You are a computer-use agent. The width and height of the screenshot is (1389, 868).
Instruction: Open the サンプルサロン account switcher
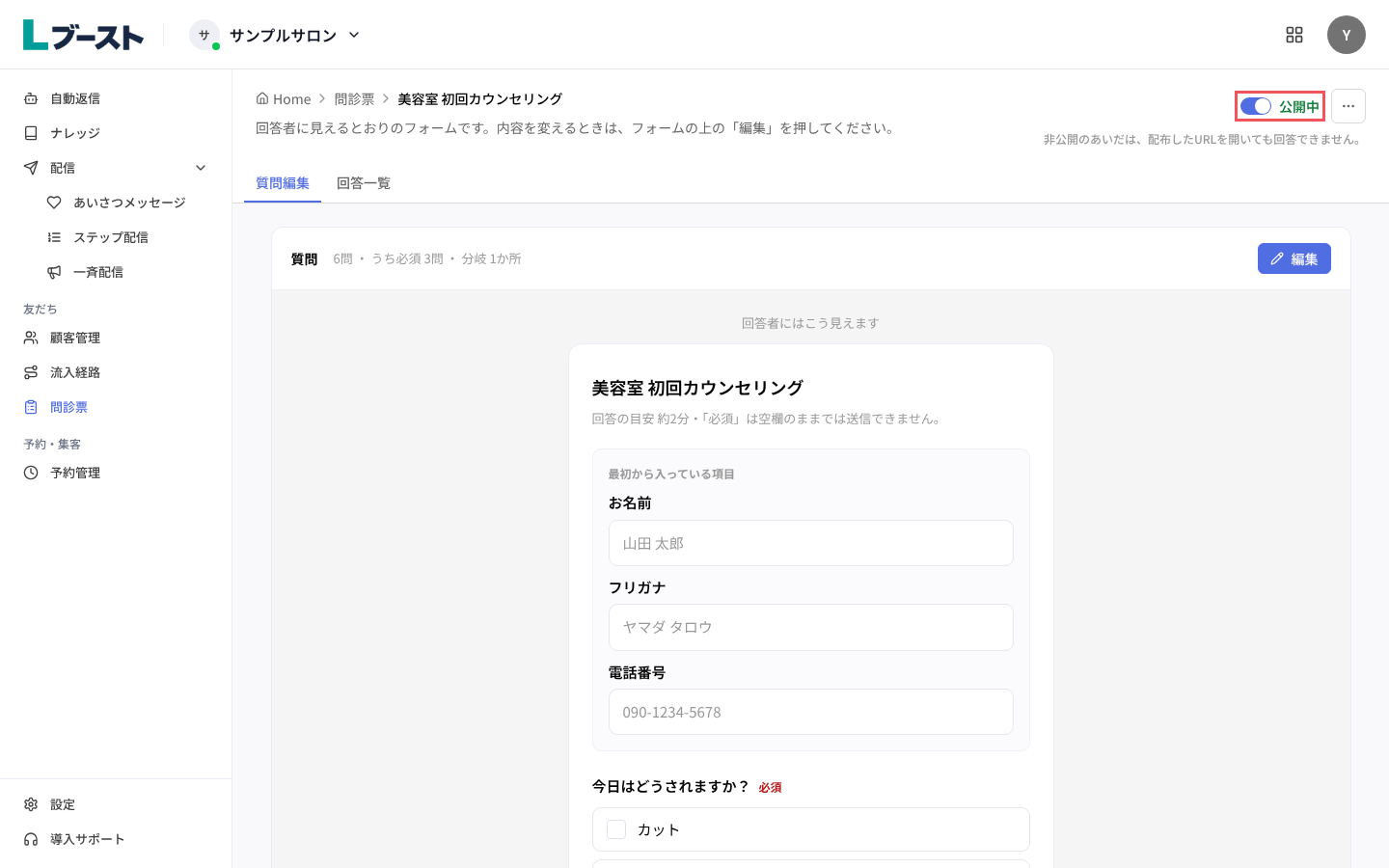pos(275,35)
